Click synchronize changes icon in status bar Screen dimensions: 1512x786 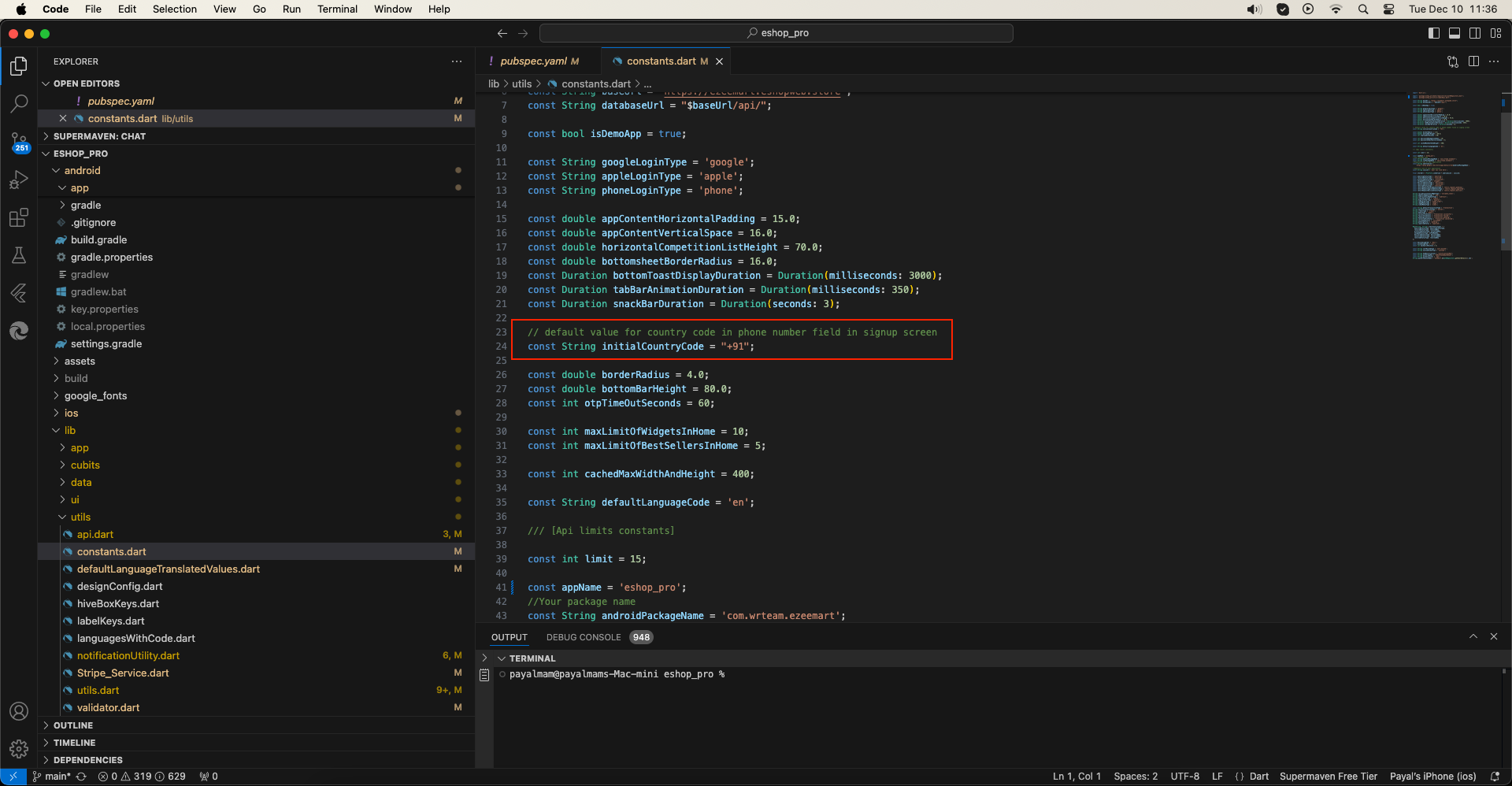(81, 777)
